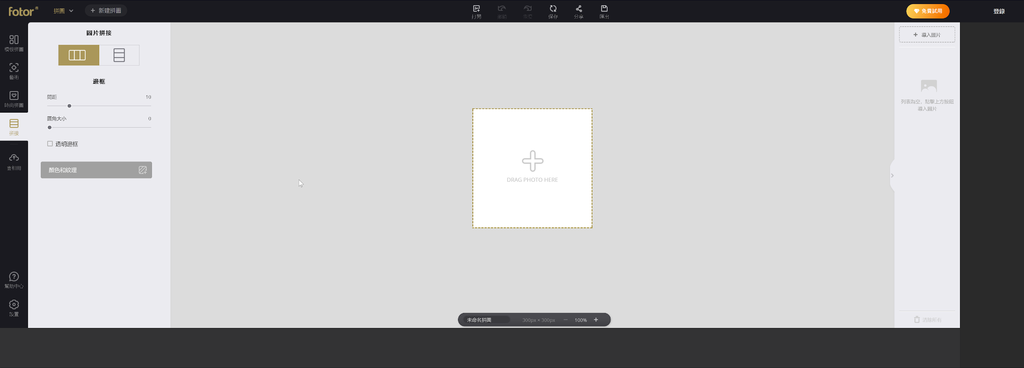Click the import photo button
Image resolution: width=1024 pixels, height=368 pixels.
tap(927, 34)
